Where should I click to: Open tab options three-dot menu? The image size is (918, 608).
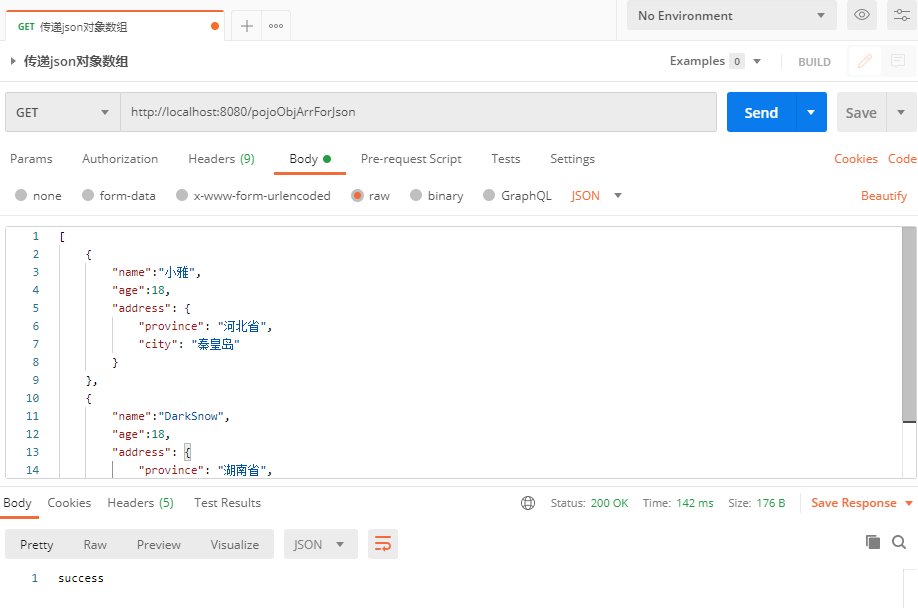pyautogui.click(x=276, y=26)
